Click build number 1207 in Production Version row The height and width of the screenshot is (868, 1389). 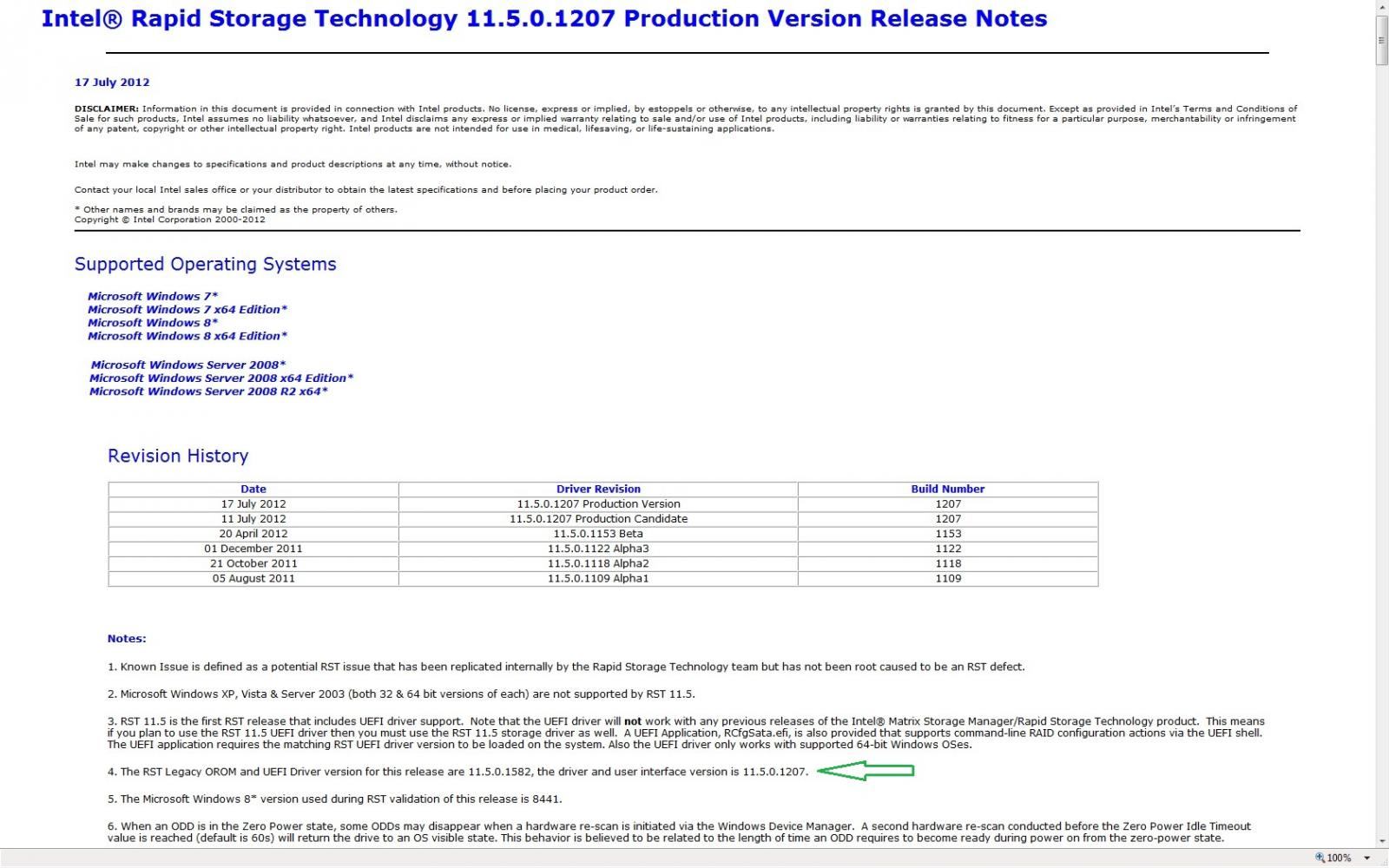948,504
